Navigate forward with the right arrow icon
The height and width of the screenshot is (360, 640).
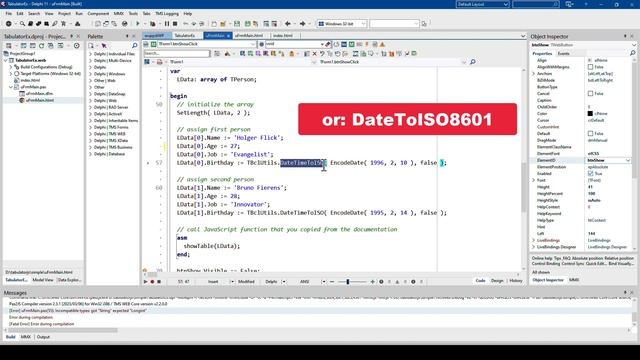302,24
